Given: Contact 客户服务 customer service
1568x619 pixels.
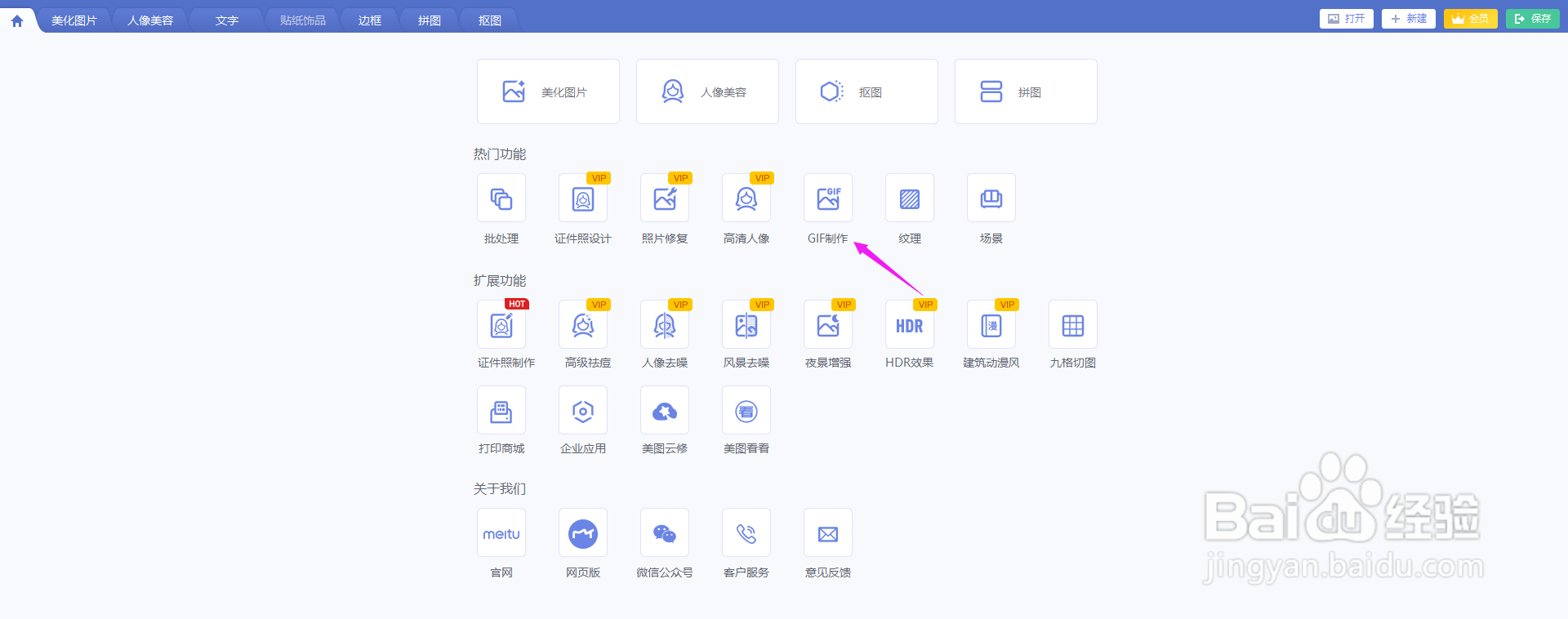Looking at the screenshot, I should click(x=746, y=532).
